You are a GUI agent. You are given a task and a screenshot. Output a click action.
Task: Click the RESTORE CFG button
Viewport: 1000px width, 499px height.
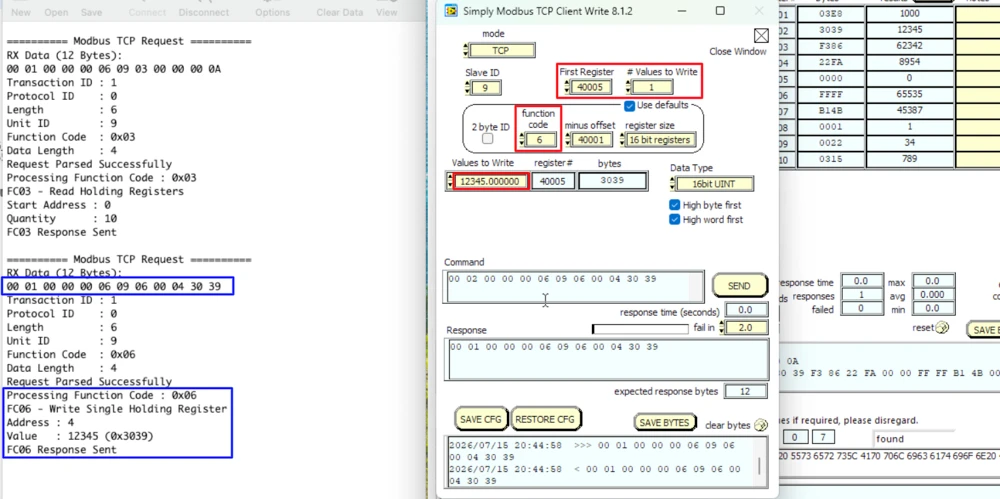[545, 419]
